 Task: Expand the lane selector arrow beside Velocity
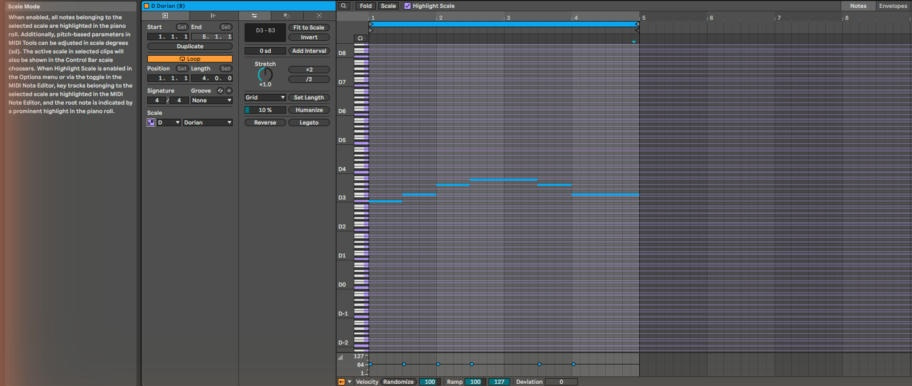point(350,382)
